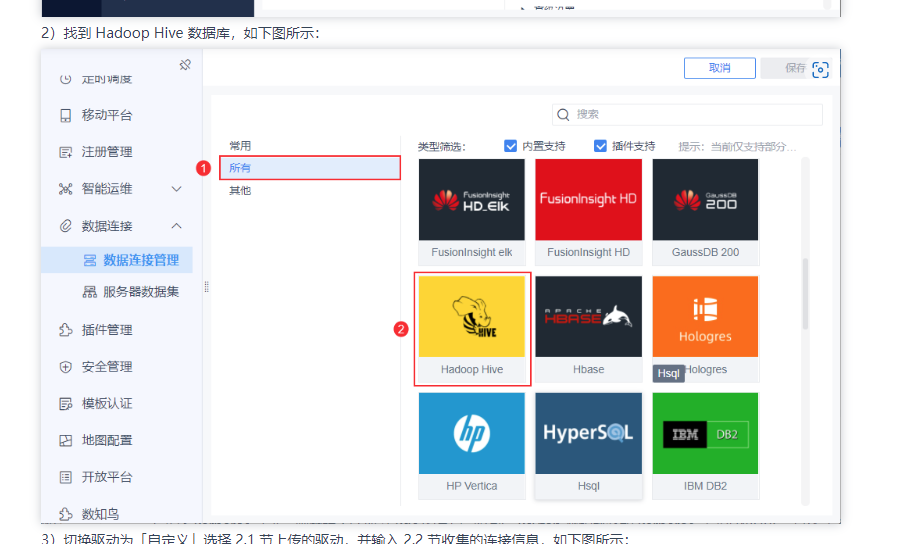The width and height of the screenshot is (909, 544).
Task: Click the 开放平台 label
Action: pyautogui.click(x=107, y=477)
